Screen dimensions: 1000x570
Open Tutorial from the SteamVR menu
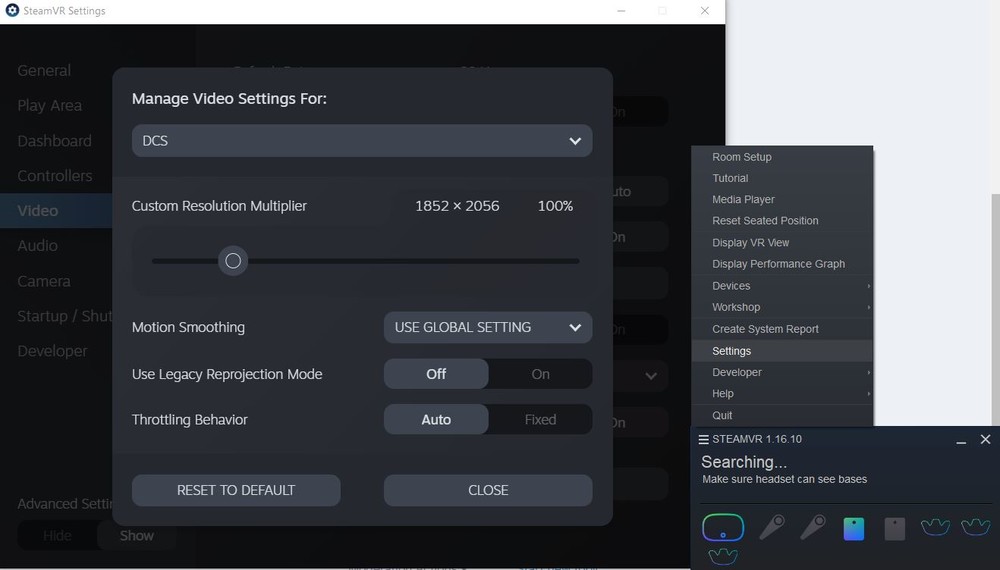(x=783, y=179)
